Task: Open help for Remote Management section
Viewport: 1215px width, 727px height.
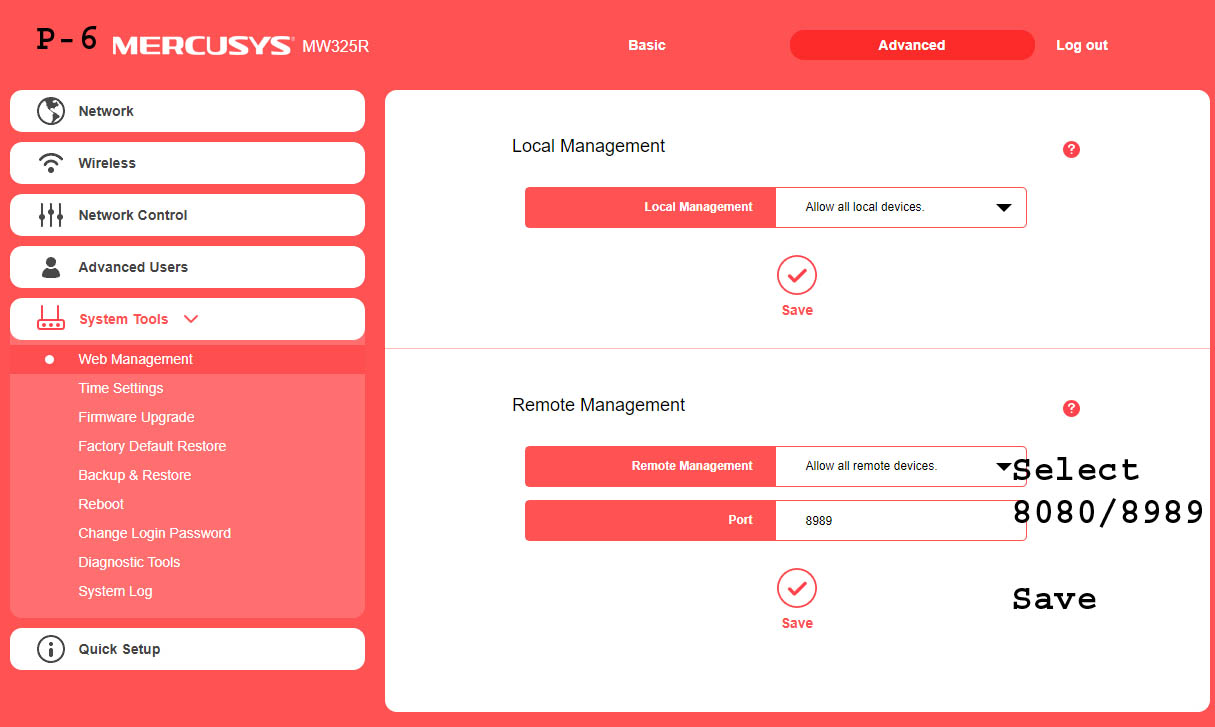Action: click(x=1071, y=409)
